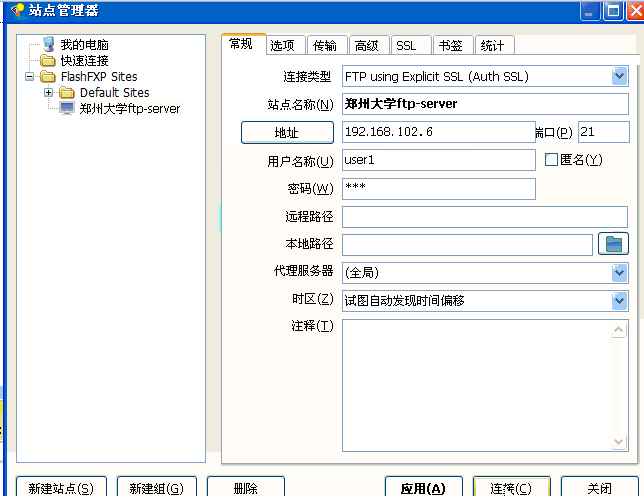
Task: Click the 站点名称 site name field
Action: pyautogui.click(x=485, y=104)
